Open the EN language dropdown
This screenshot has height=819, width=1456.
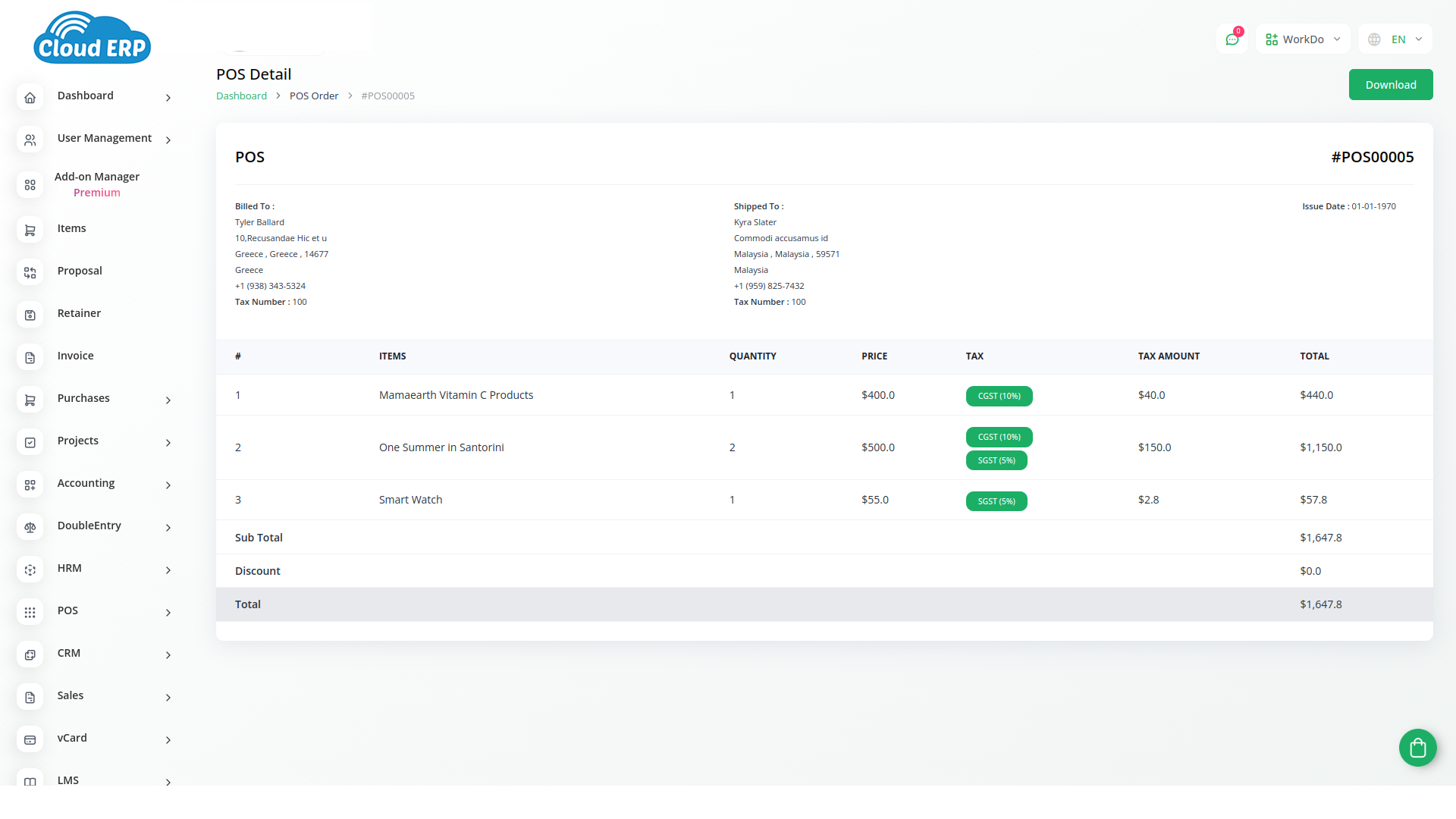(1395, 39)
